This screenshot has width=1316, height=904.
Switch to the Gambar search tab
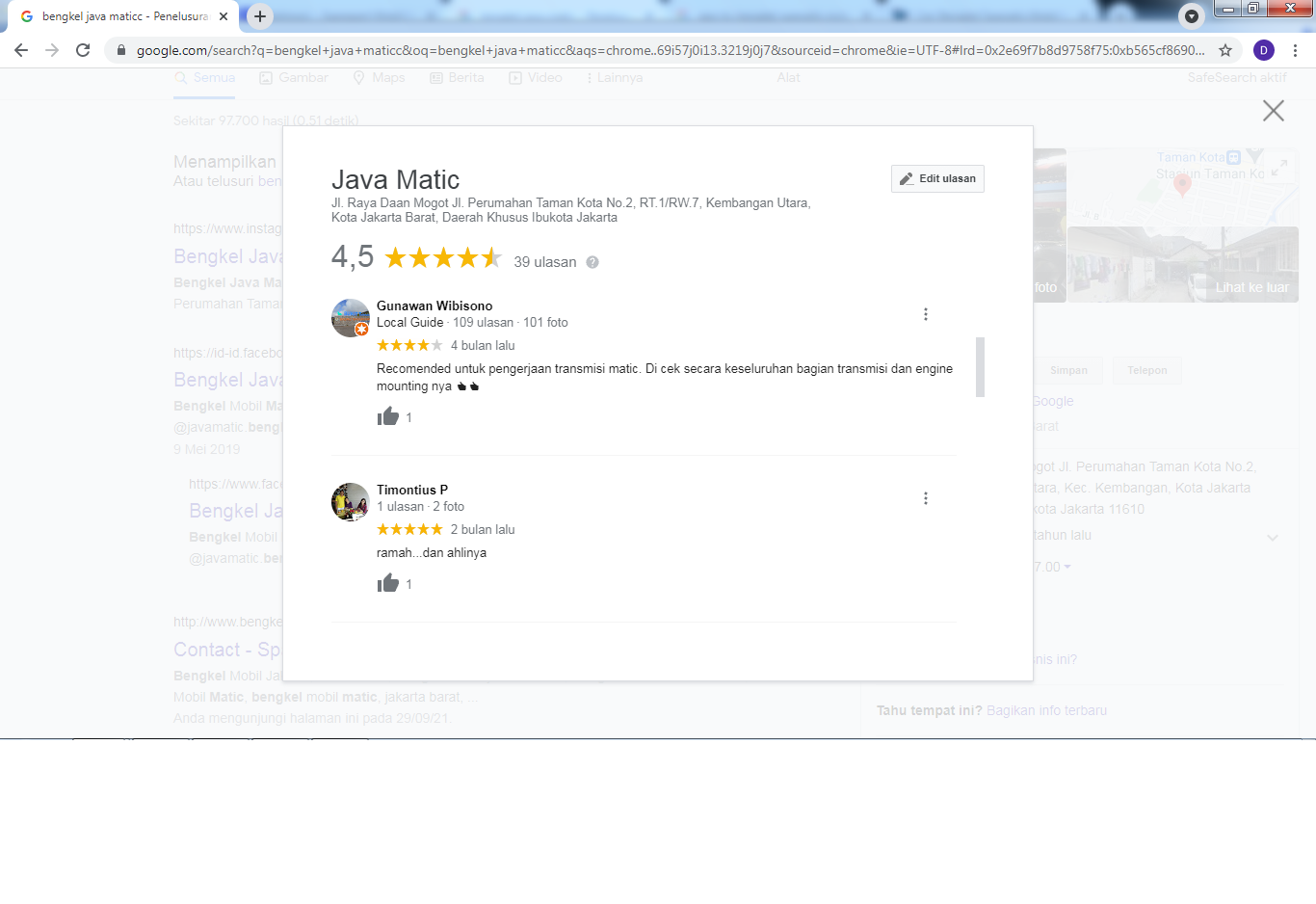(x=294, y=78)
